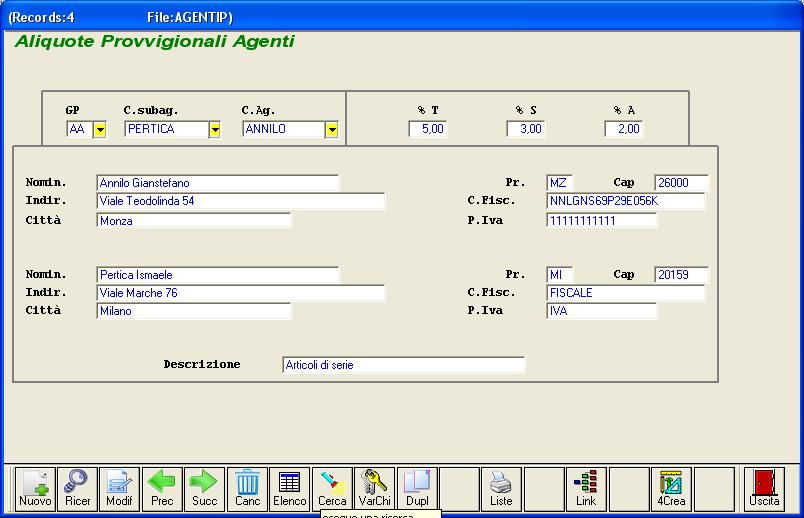The image size is (804, 518).
Task: Click the 4Crea toolbar button
Action: point(671,488)
